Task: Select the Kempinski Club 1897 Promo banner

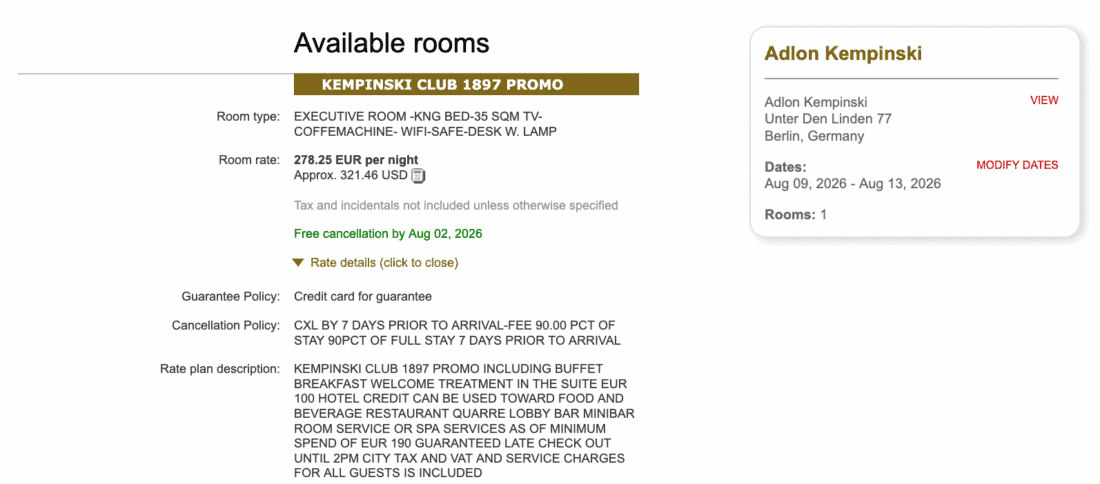Action: [466, 84]
